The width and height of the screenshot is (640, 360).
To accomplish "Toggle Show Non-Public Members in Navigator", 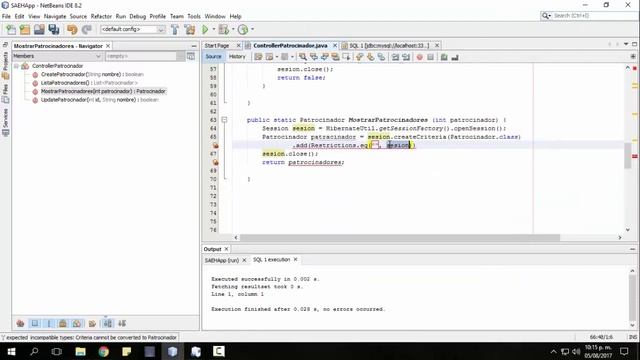I will pos(63,323).
